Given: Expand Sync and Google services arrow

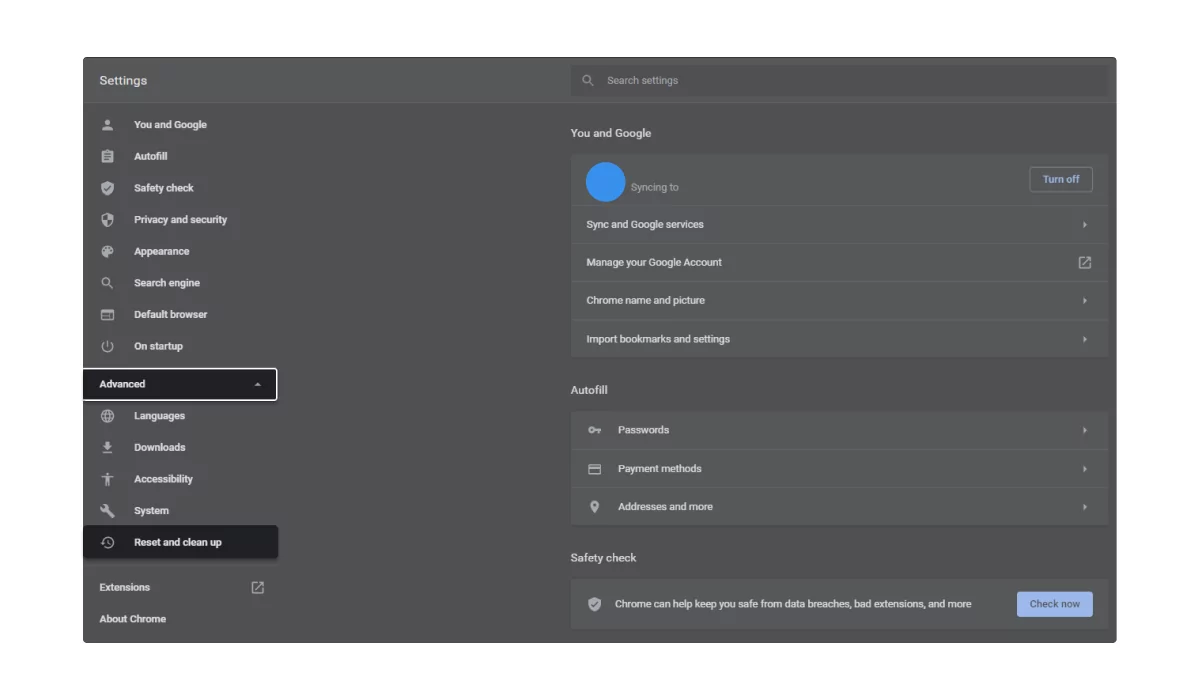Looking at the screenshot, I should [x=1084, y=225].
